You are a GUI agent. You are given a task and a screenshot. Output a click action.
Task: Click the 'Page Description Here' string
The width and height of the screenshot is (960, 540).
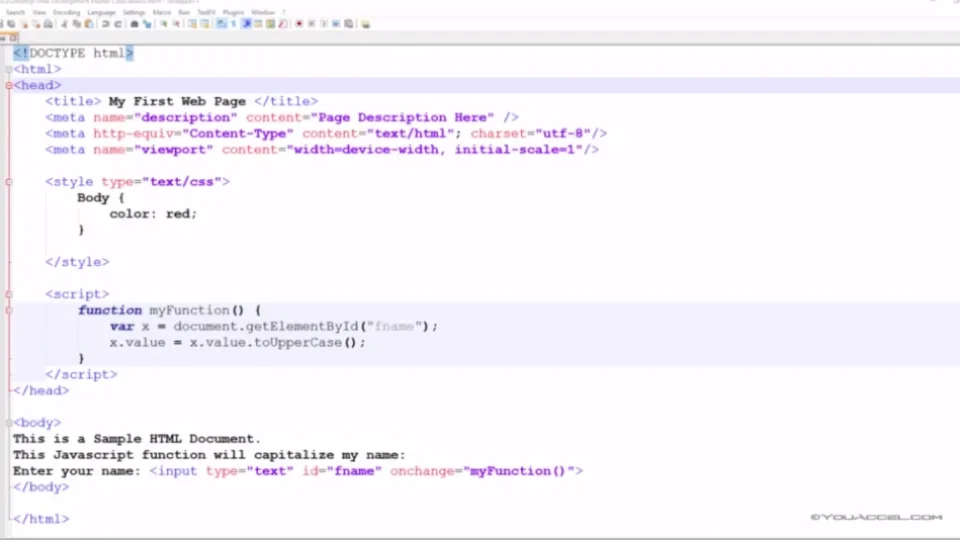point(402,118)
